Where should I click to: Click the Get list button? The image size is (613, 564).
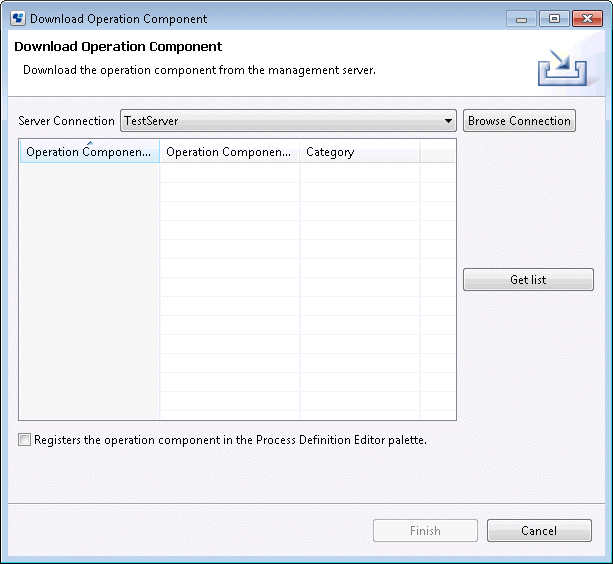[x=528, y=279]
